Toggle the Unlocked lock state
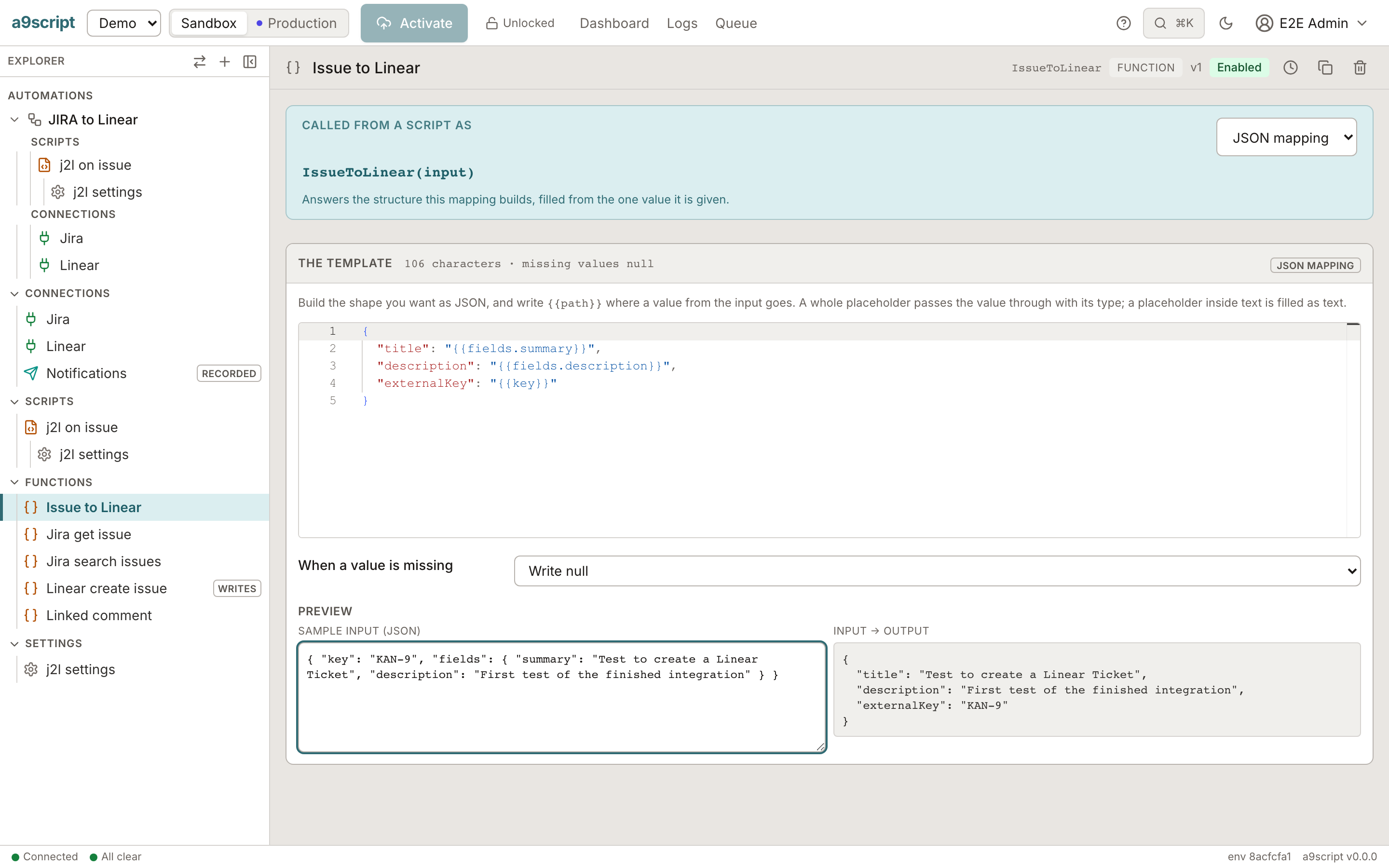The width and height of the screenshot is (1389, 868). click(x=520, y=23)
